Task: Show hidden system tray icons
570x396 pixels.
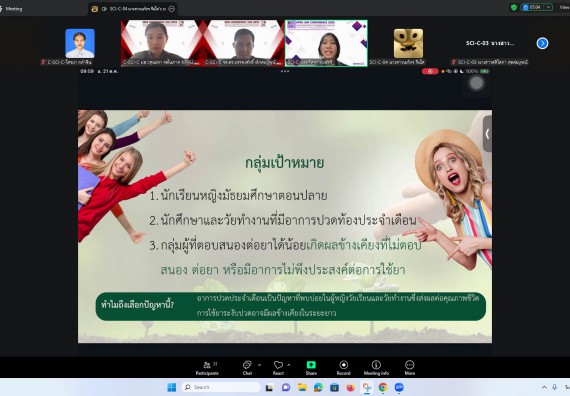Action: point(544,388)
